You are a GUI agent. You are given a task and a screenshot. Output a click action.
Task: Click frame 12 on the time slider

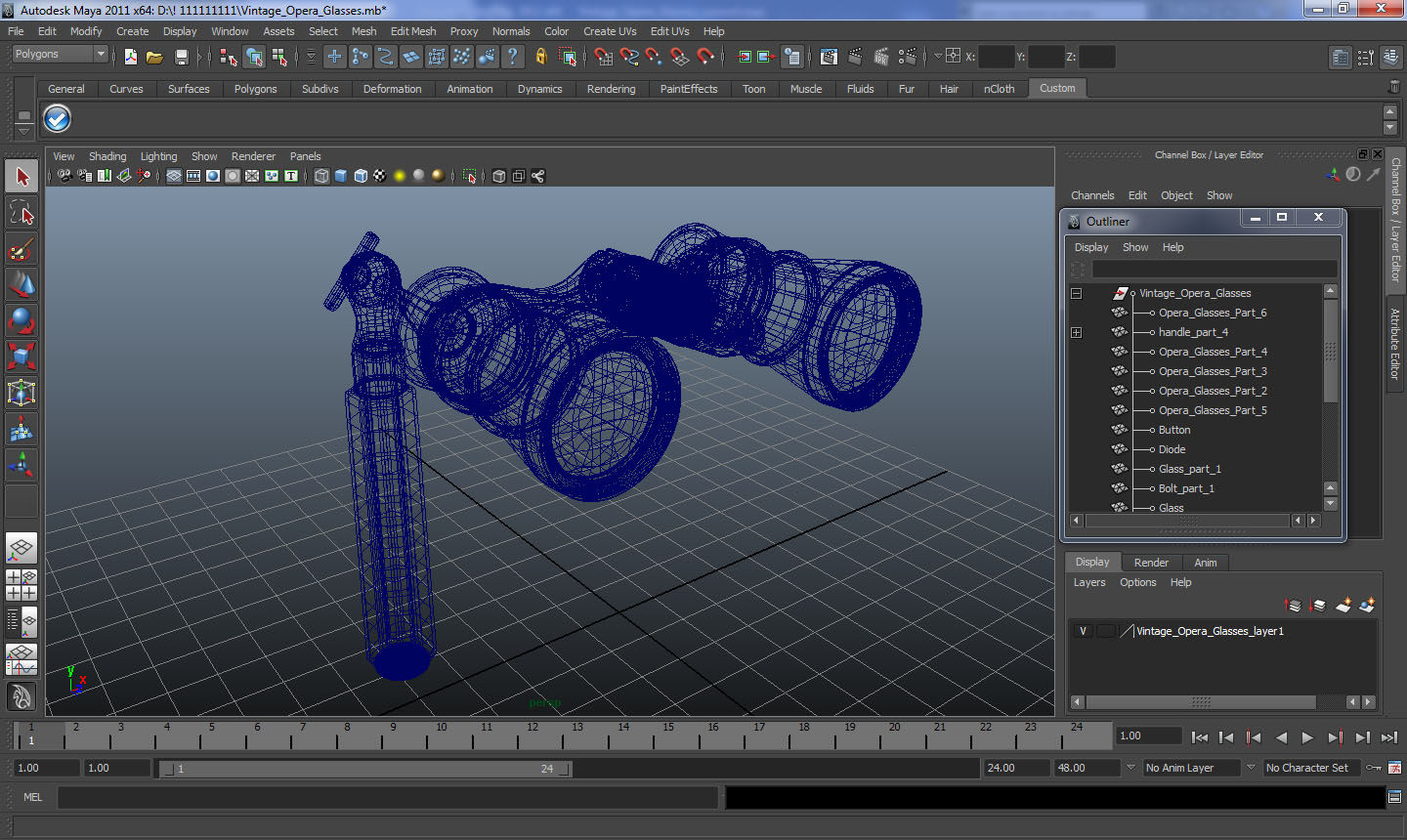tap(533, 735)
